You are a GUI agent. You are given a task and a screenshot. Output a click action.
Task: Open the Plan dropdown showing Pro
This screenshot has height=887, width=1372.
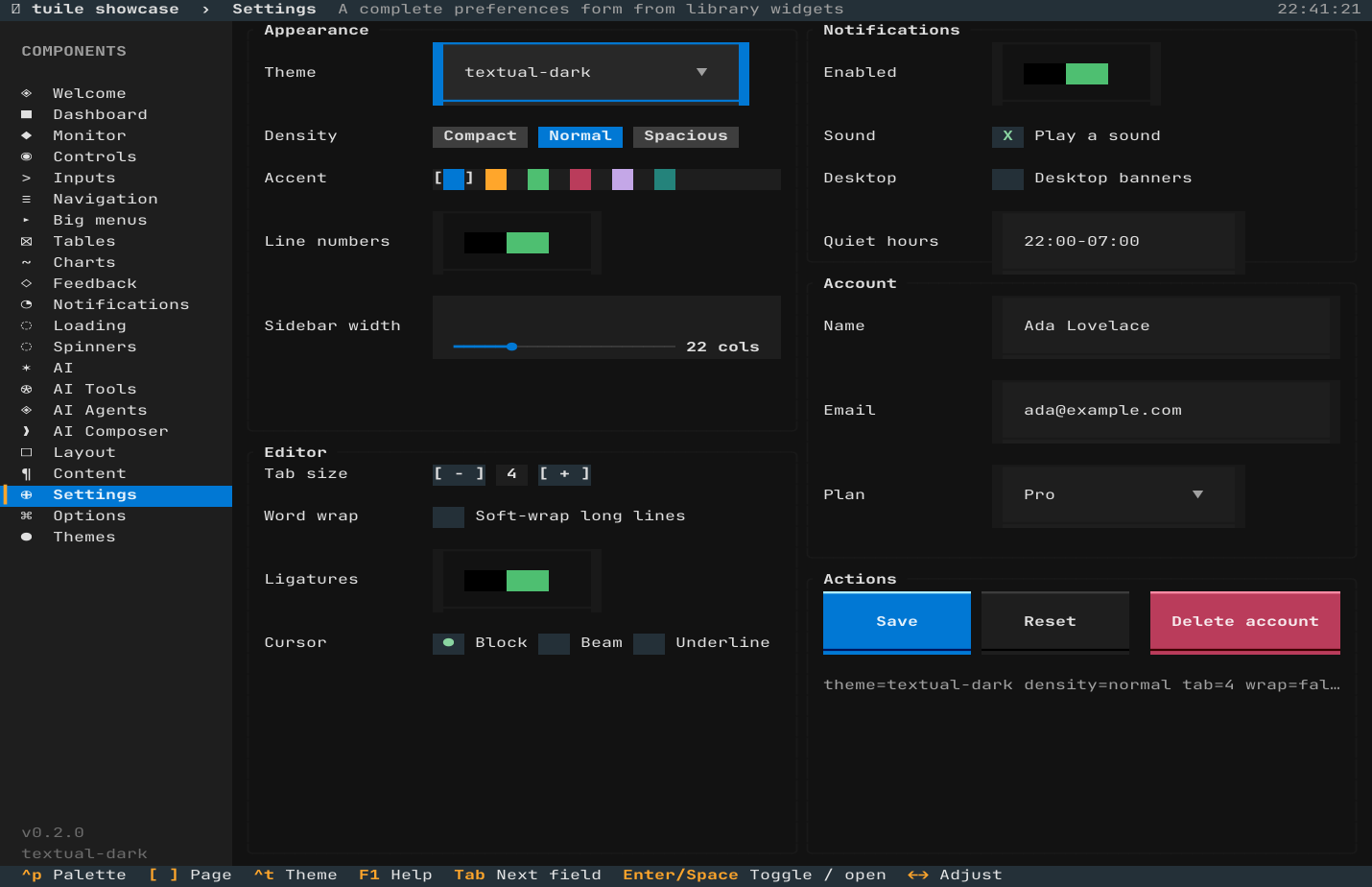point(1119,495)
